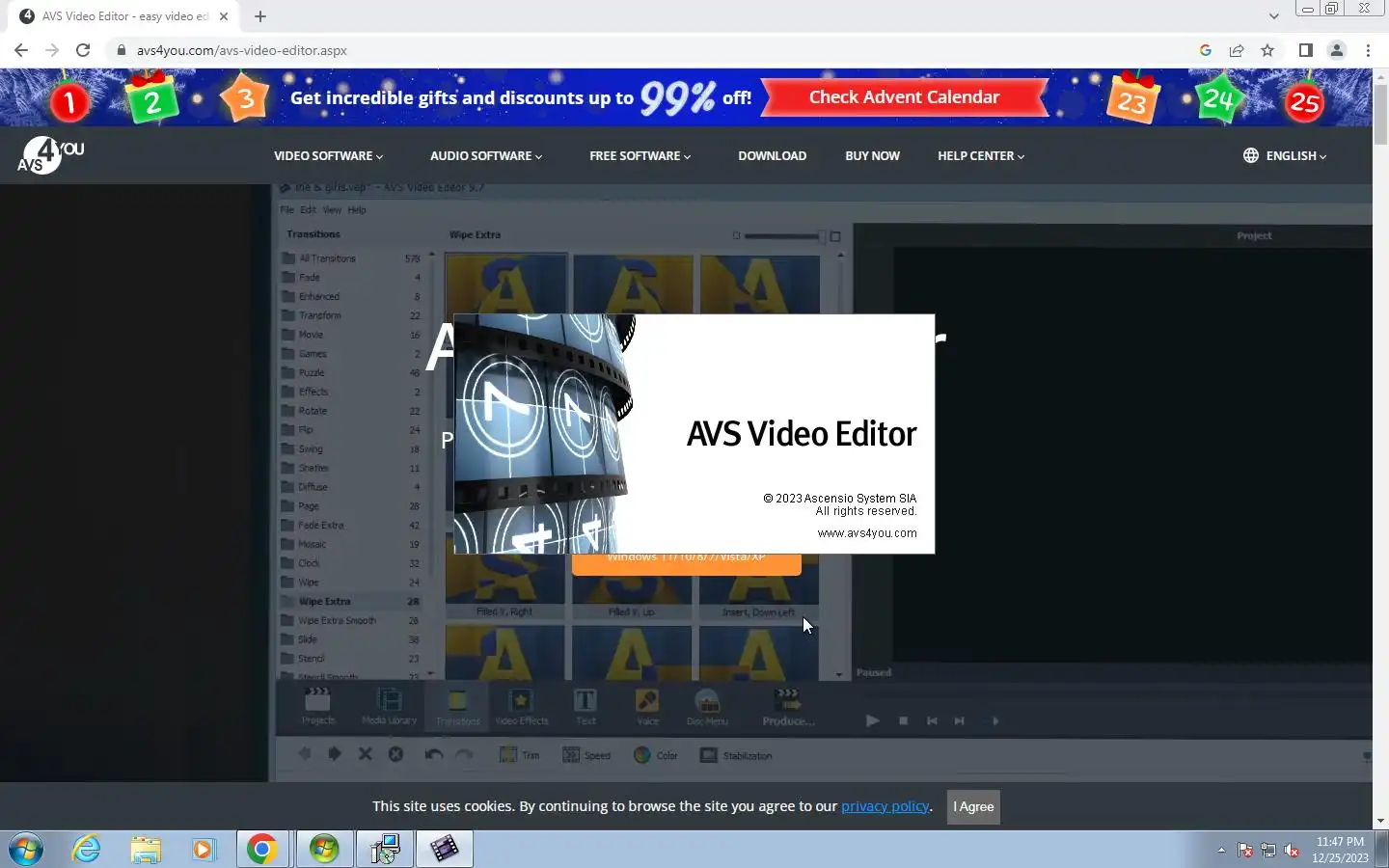Show hidden system tray icons

click(1221, 850)
